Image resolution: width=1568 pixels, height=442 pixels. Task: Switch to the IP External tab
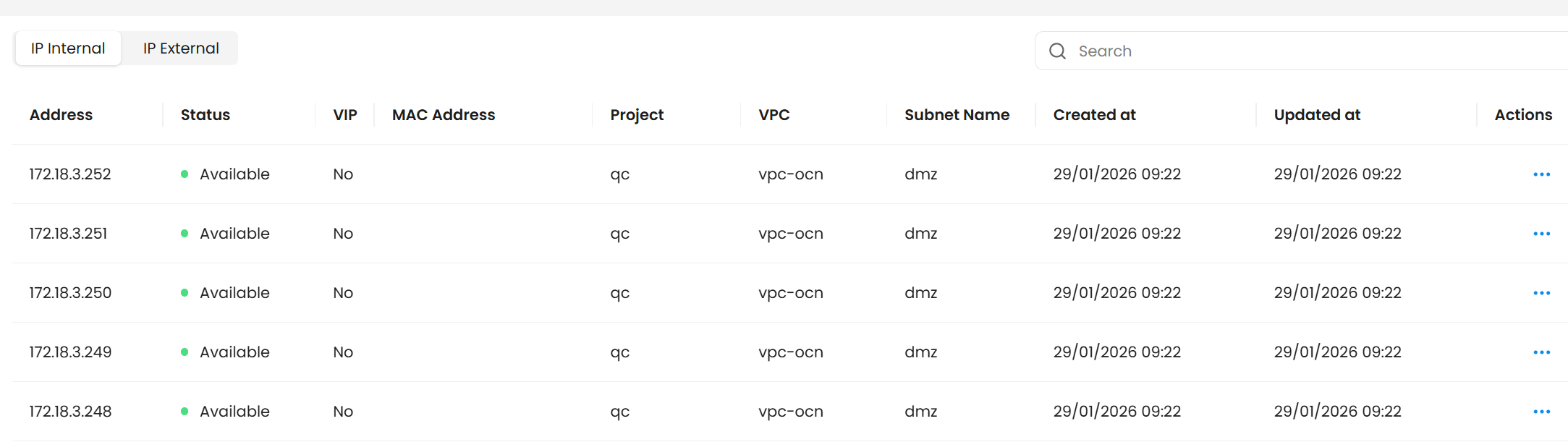(x=181, y=48)
